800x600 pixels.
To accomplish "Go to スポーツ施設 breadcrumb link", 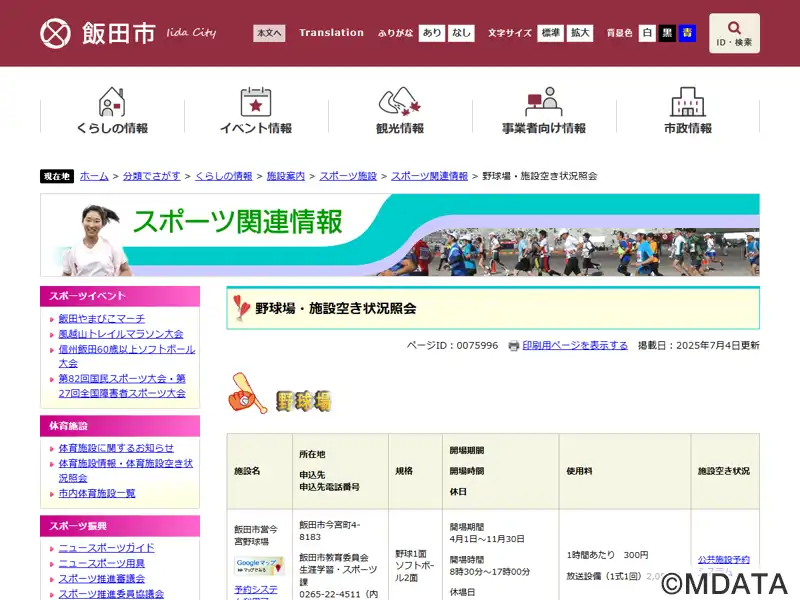I will click(x=348, y=176).
